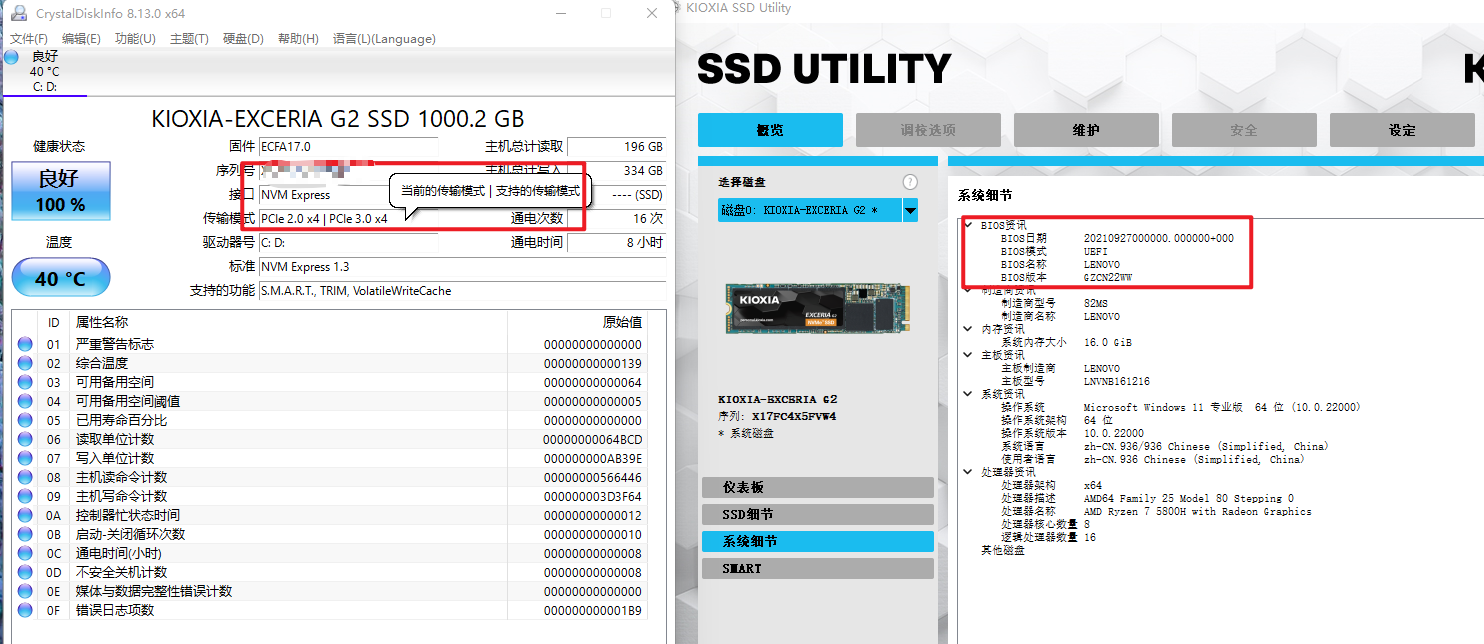This screenshot has height=644, width=1484.
Task: Select the 系统内存大小 16.0 GiB row
Action: pyautogui.click(x=1066, y=342)
